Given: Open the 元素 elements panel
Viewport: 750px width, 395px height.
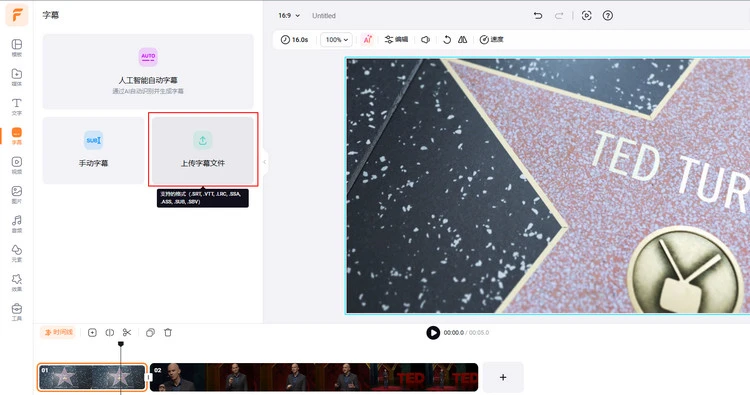Looking at the screenshot, I should (x=17, y=253).
